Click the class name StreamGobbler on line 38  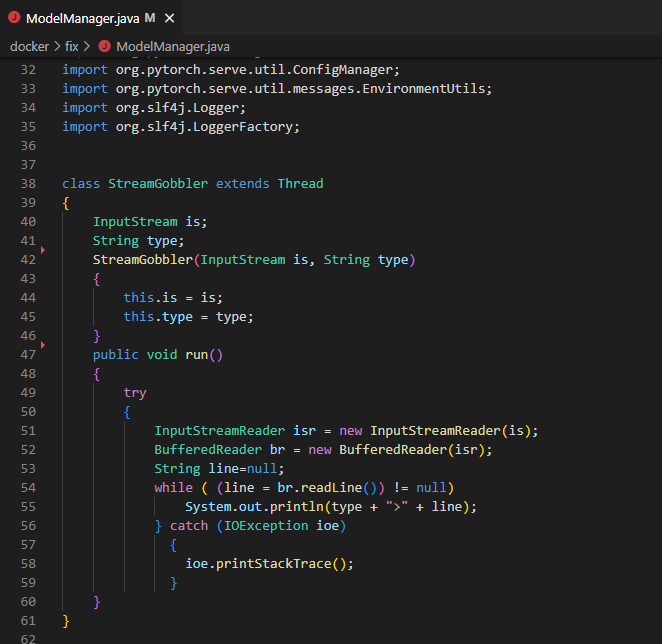[x=158, y=184]
